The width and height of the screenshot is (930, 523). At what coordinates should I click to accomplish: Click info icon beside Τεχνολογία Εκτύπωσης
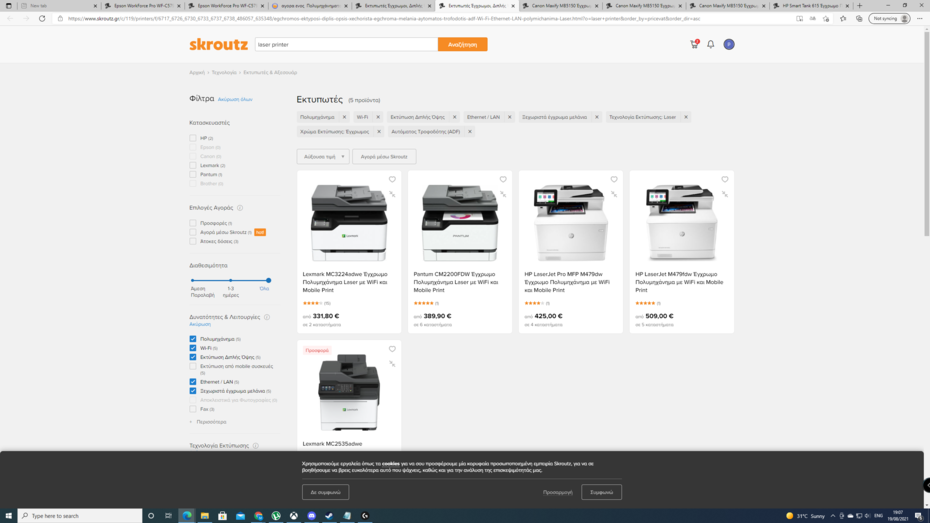256,446
